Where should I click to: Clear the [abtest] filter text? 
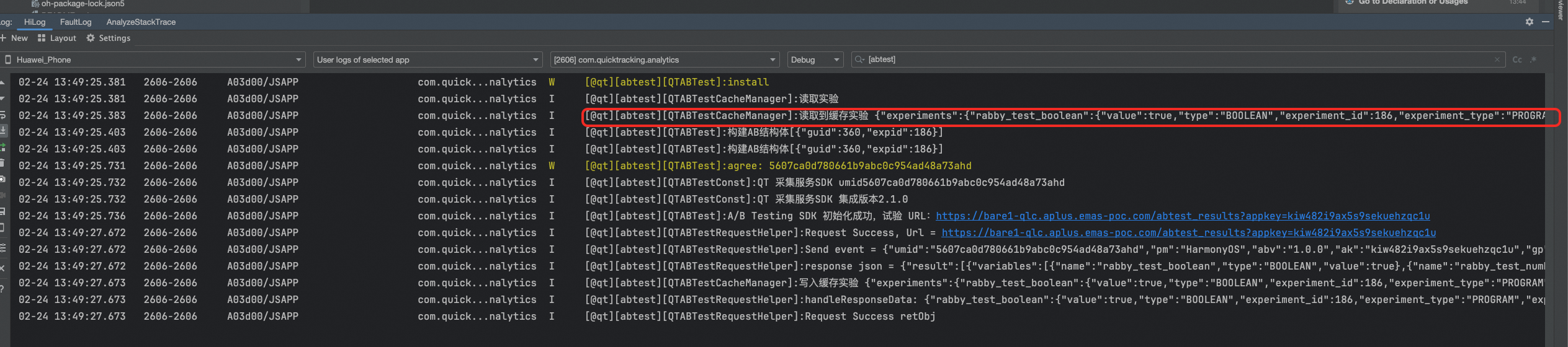tap(1497, 59)
